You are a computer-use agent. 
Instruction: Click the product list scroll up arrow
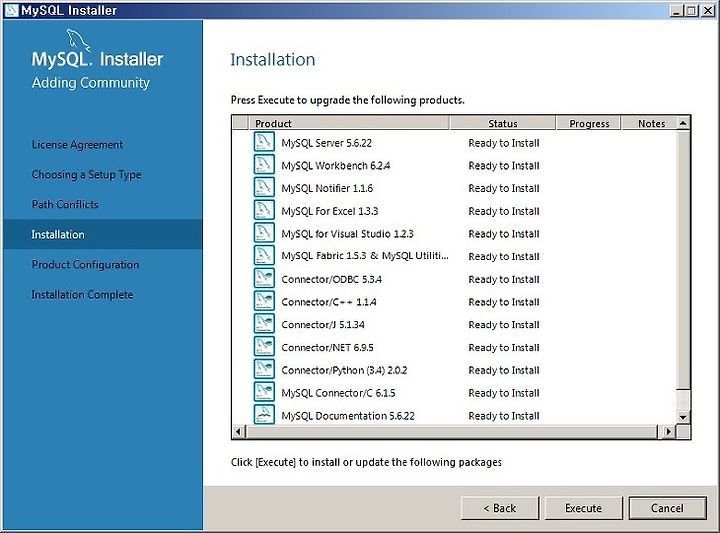coord(683,123)
